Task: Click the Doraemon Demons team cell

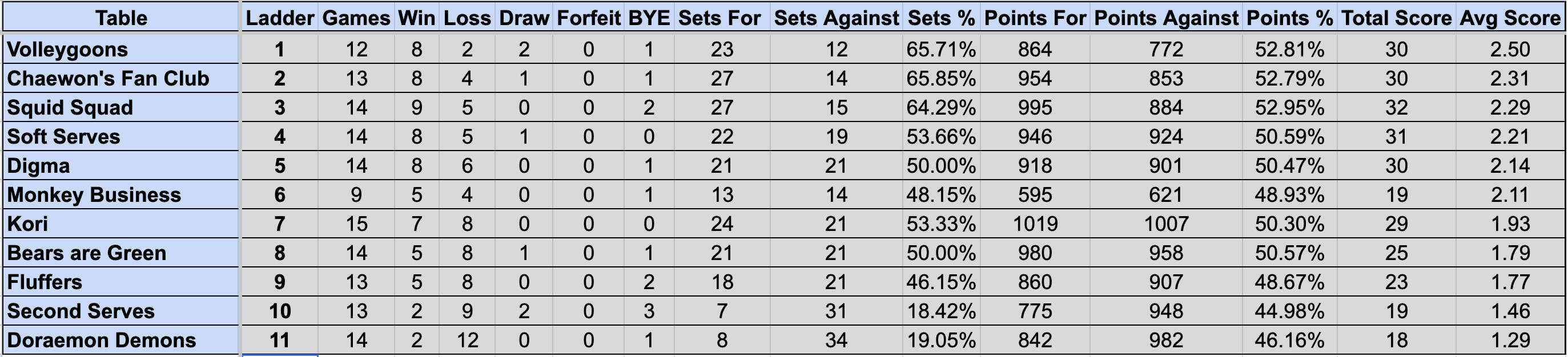Action: pos(120,340)
